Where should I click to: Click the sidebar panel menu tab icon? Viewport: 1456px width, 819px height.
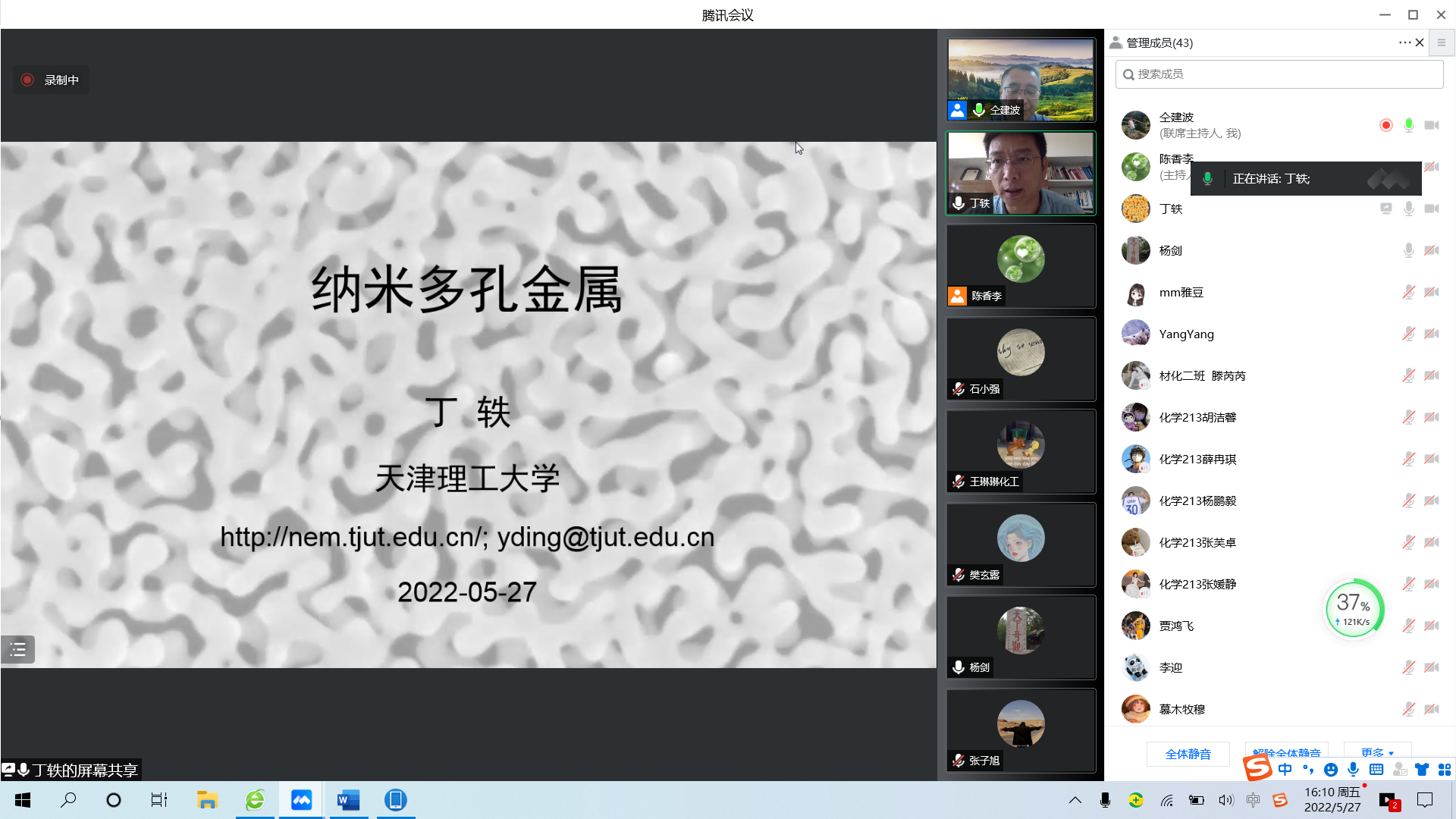tap(1442, 42)
